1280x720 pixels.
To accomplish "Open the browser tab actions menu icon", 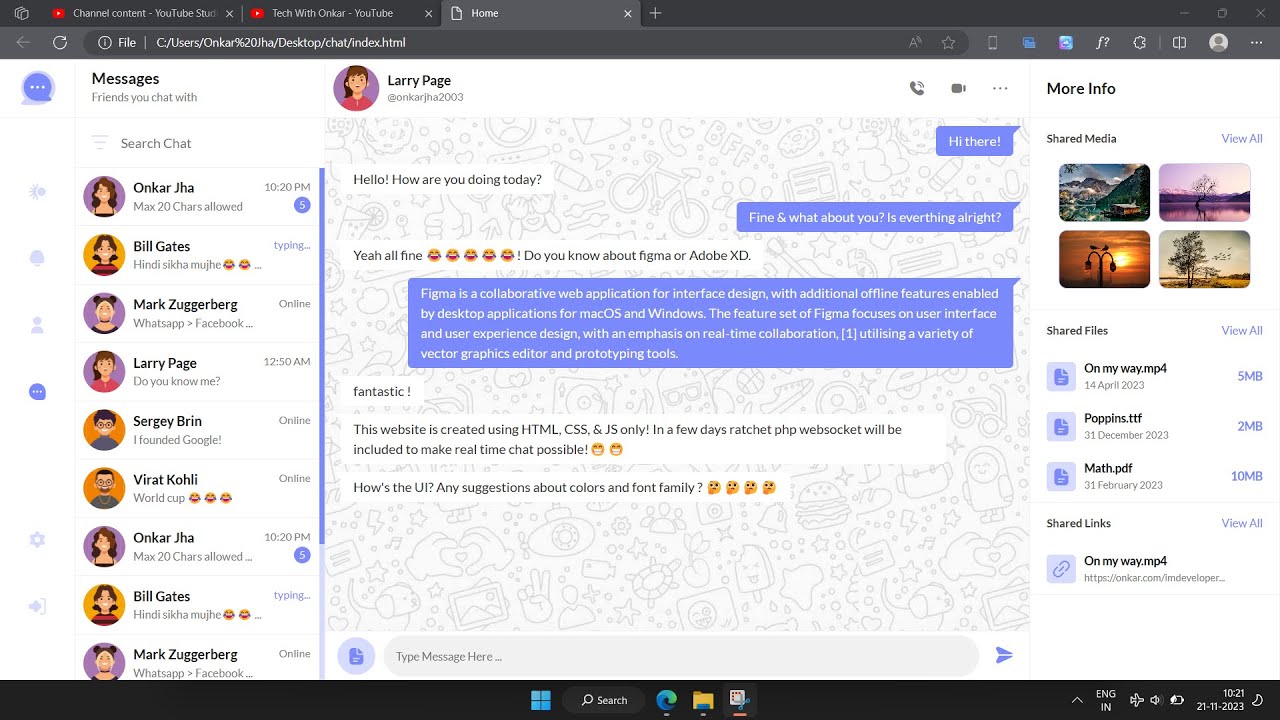I will pos(21,13).
